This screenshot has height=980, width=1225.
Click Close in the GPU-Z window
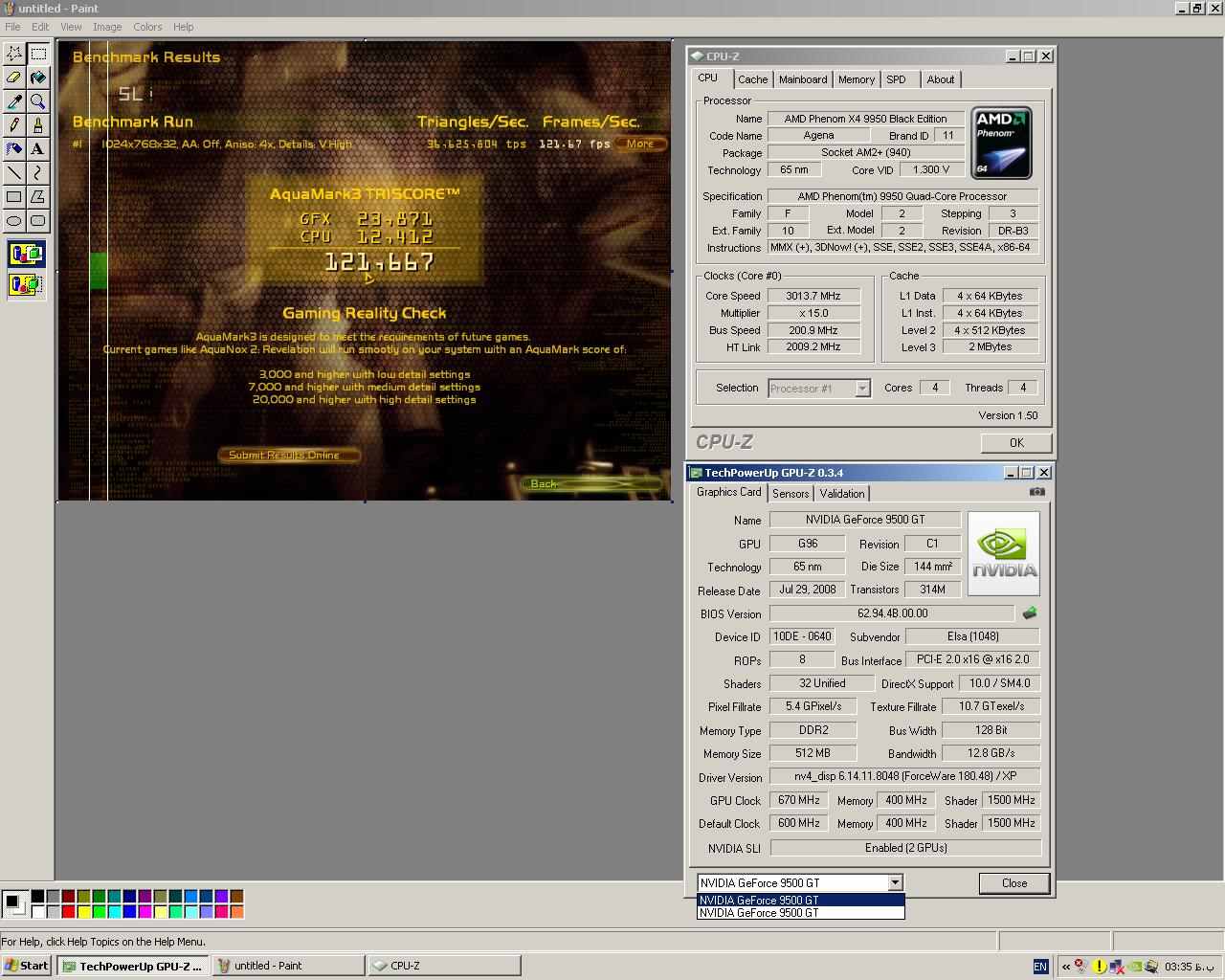pyautogui.click(x=1014, y=882)
